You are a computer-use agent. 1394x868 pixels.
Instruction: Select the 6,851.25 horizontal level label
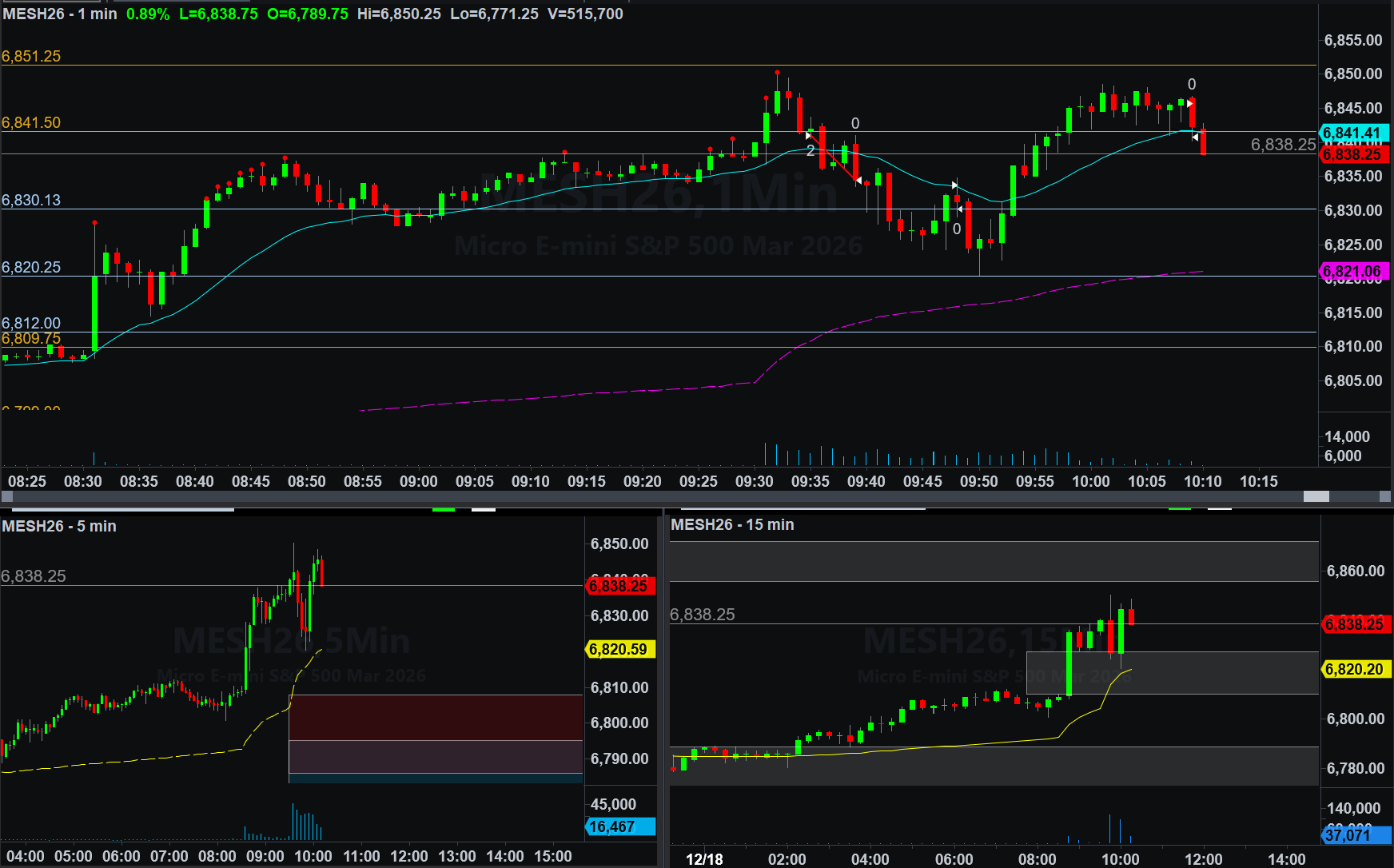coord(31,56)
